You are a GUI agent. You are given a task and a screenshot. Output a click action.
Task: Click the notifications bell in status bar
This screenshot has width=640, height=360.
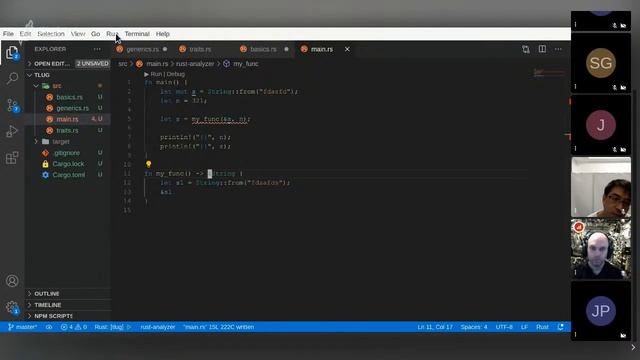[561, 327]
